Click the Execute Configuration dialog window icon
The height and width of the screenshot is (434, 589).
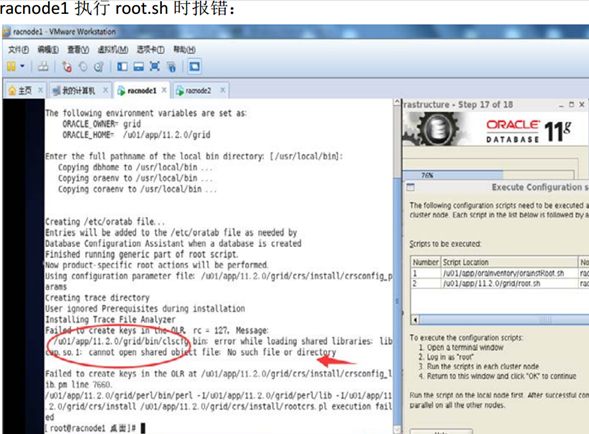(x=411, y=187)
